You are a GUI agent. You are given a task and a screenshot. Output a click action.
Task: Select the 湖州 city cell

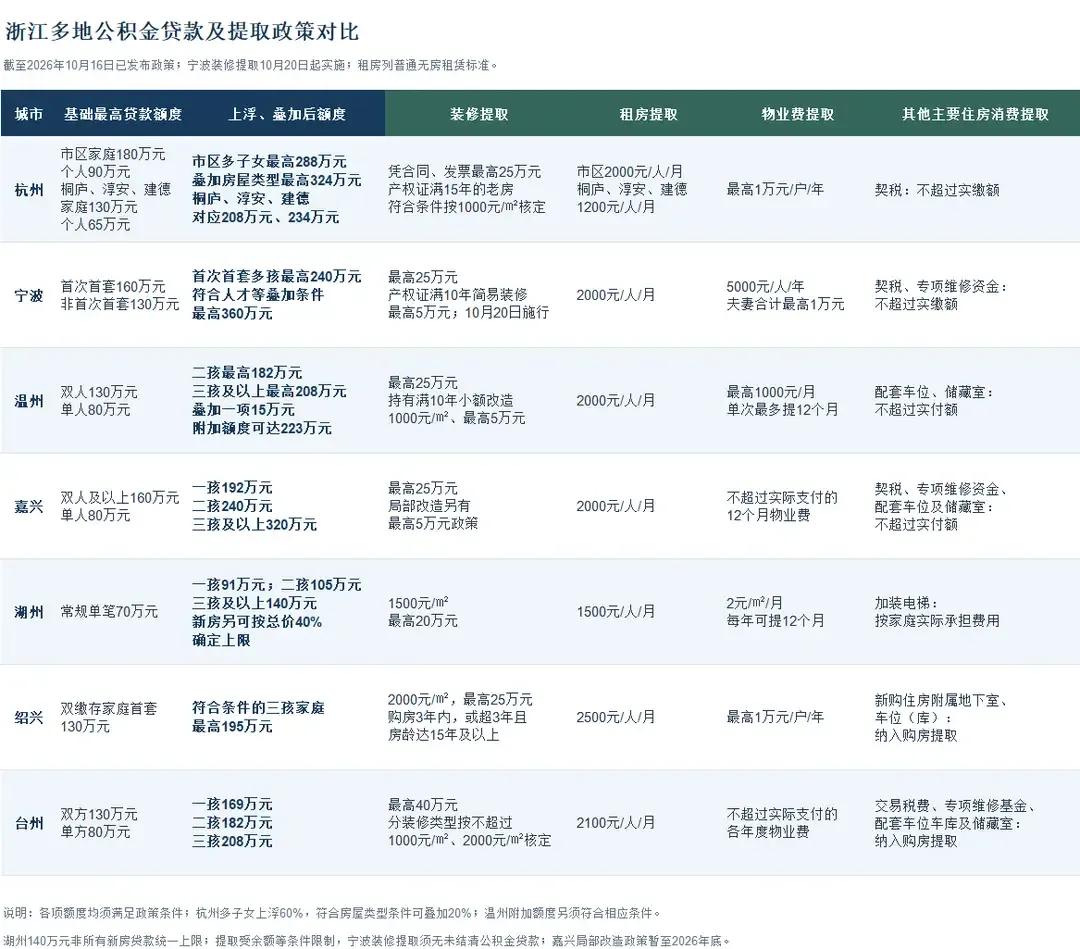coord(29,612)
